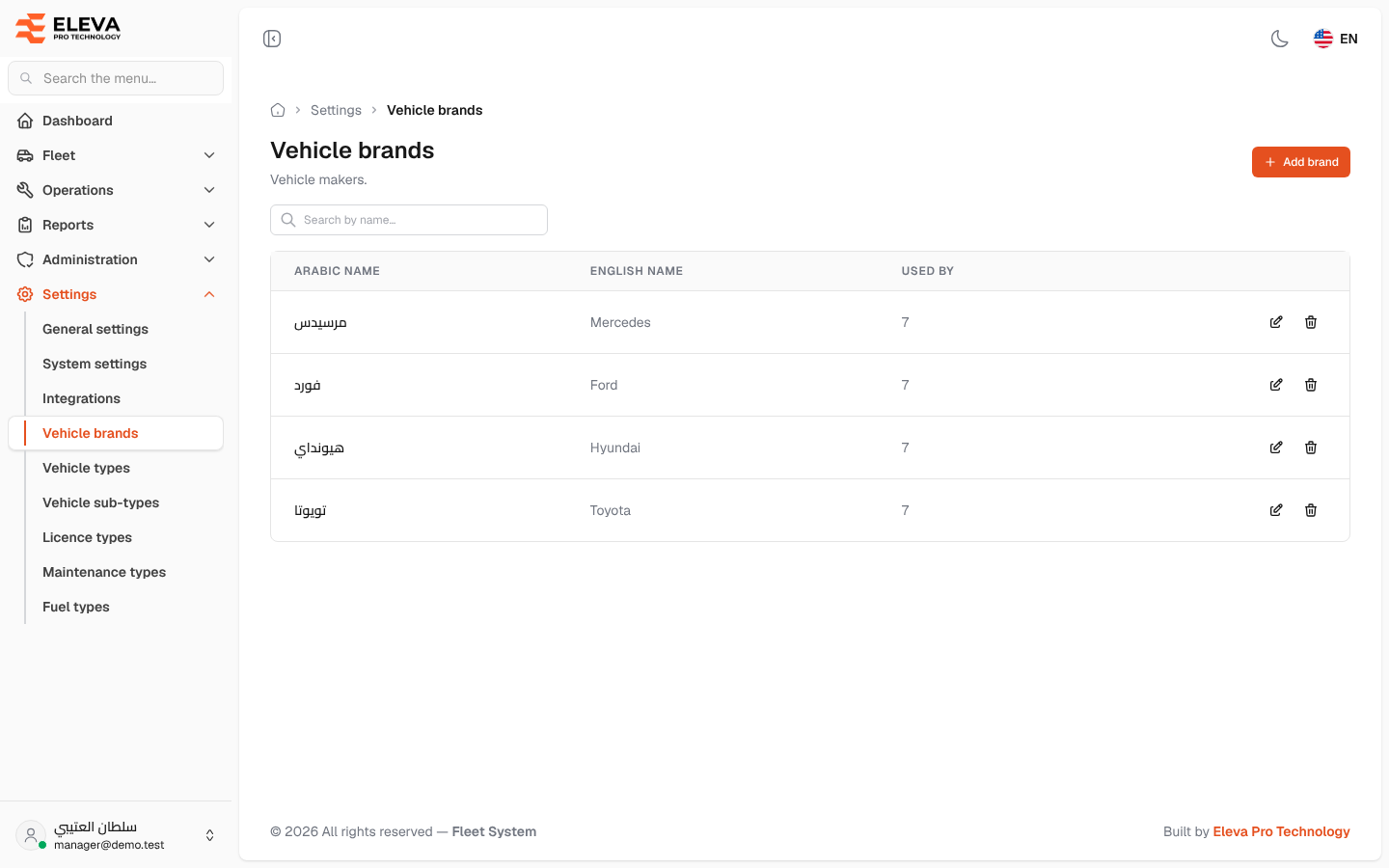Edit the Hyundai brand
The width and height of the screenshot is (1389, 868).
click(1276, 448)
